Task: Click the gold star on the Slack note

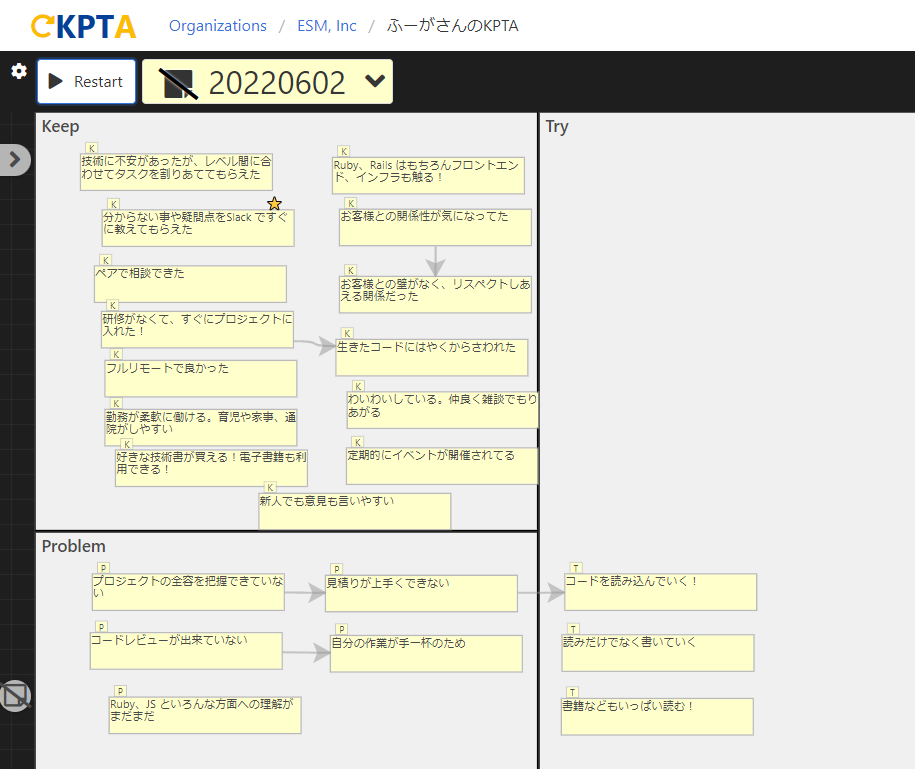Action: click(274, 204)
